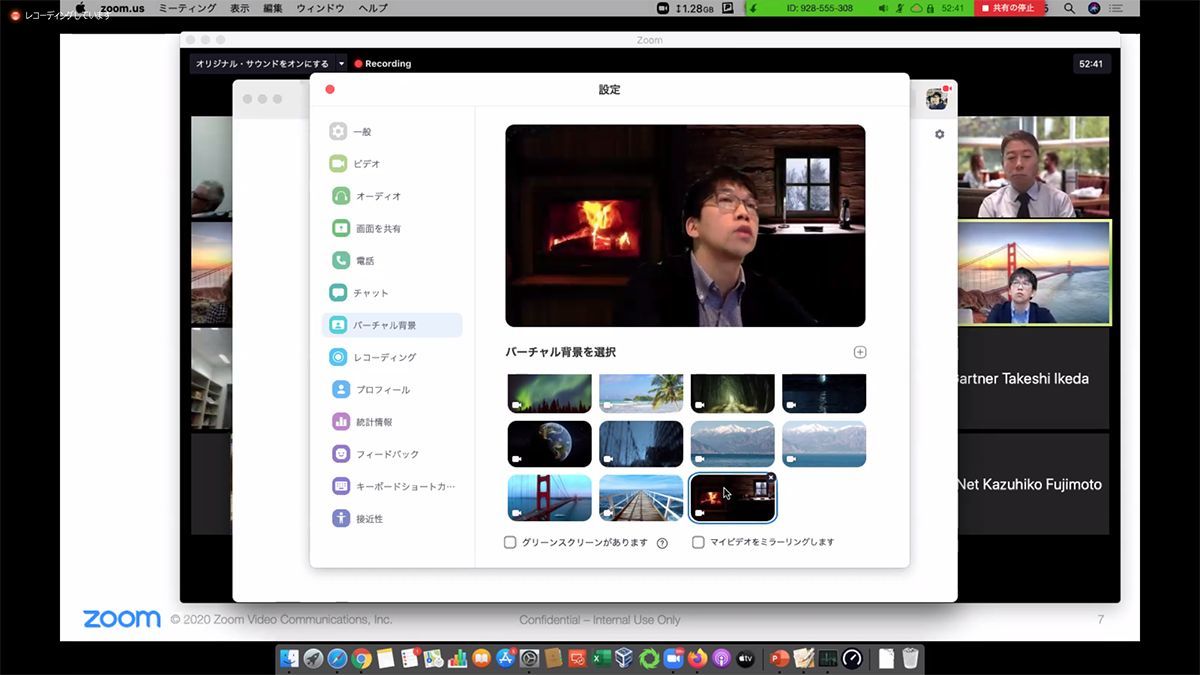Viewport: 1200px width, 675px height.
Task: Choose the Earth from space background thumbnail
Action: coord(549,444)
